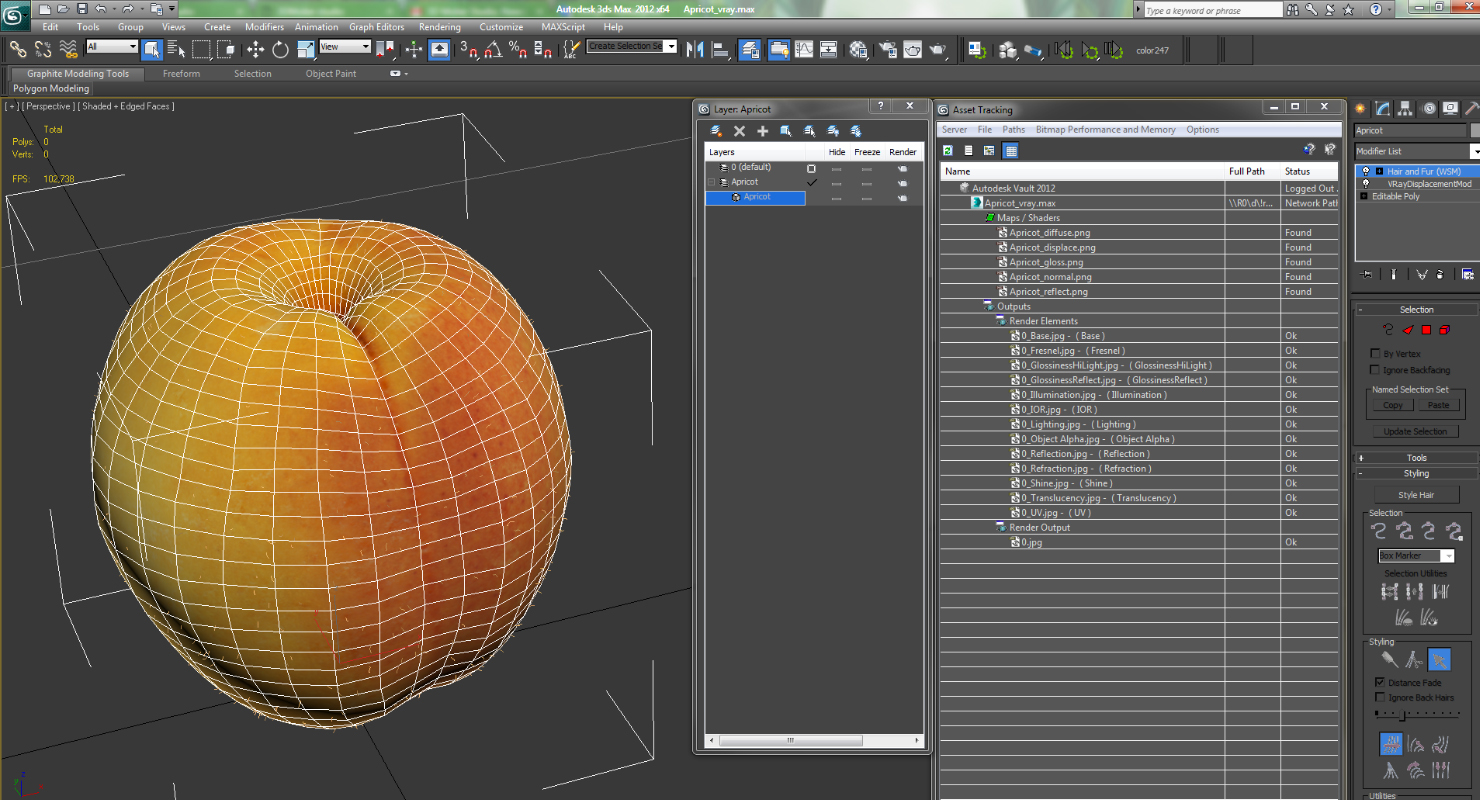The height and width of the screenshot is (800, 1480).
Task: Open the Rendering menu
Action: [440, 27]
